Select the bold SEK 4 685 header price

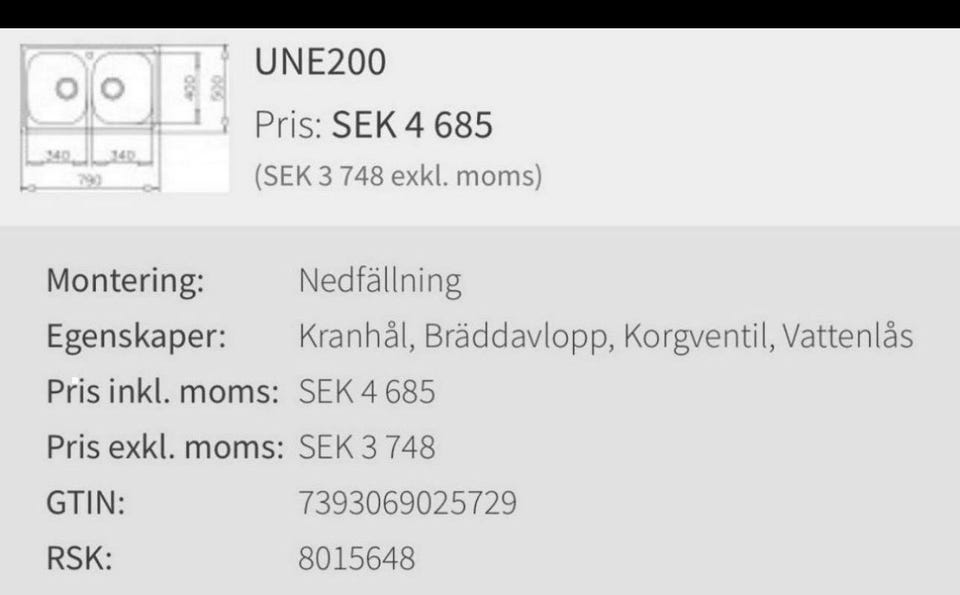(412, 126)
